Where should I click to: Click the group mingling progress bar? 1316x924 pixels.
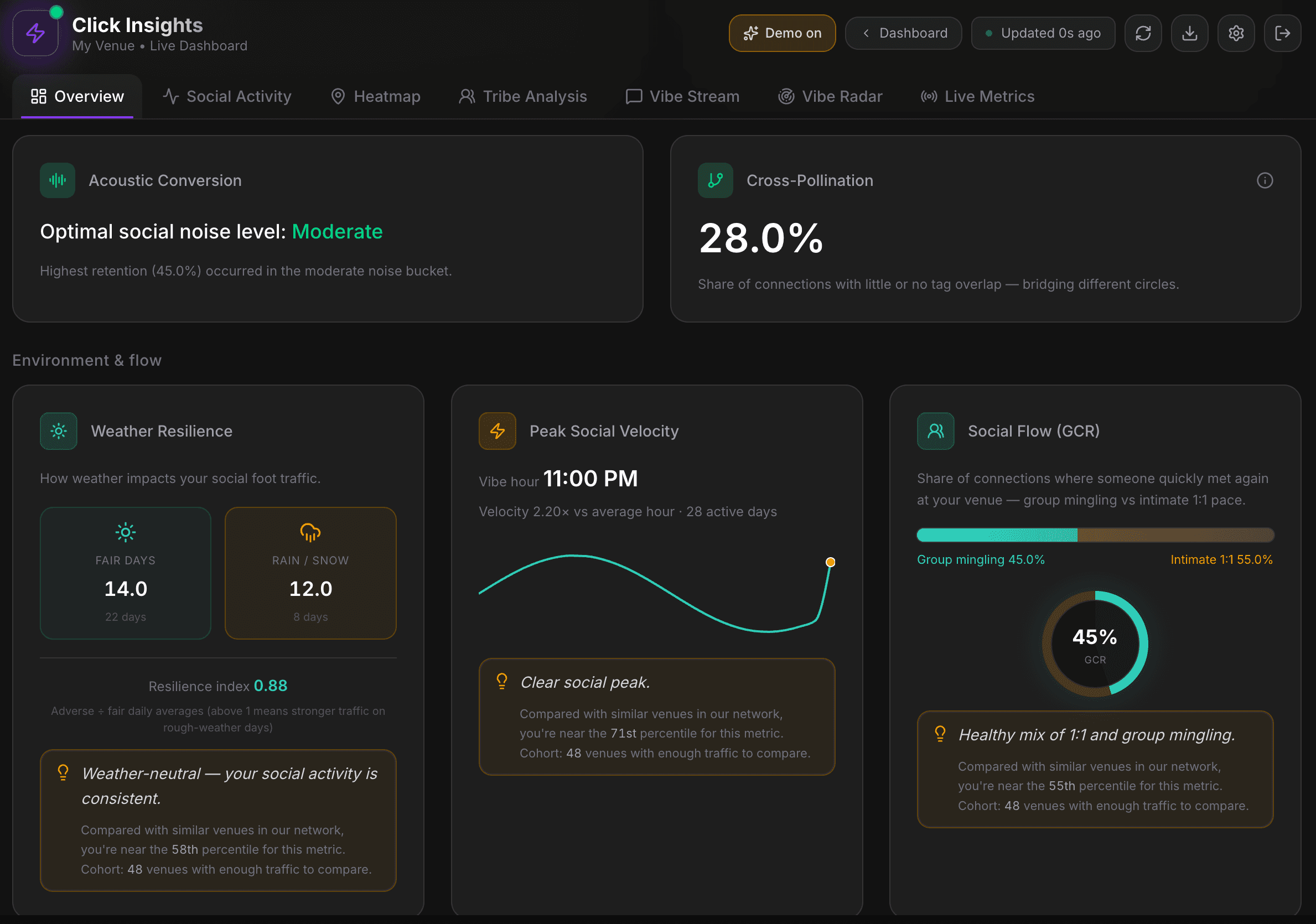click(x=1095, y=535)
